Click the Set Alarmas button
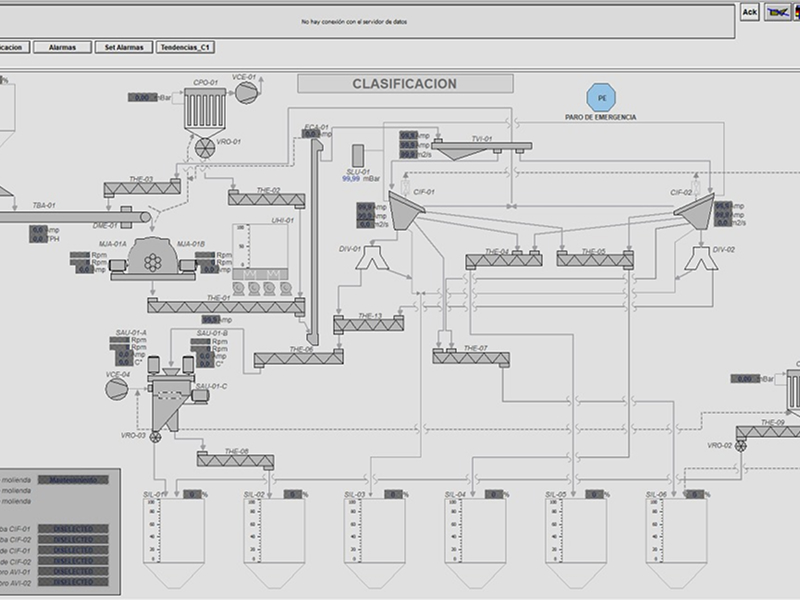Image resolution: width=800 pixels, height=600 pixels. (124, 47)
